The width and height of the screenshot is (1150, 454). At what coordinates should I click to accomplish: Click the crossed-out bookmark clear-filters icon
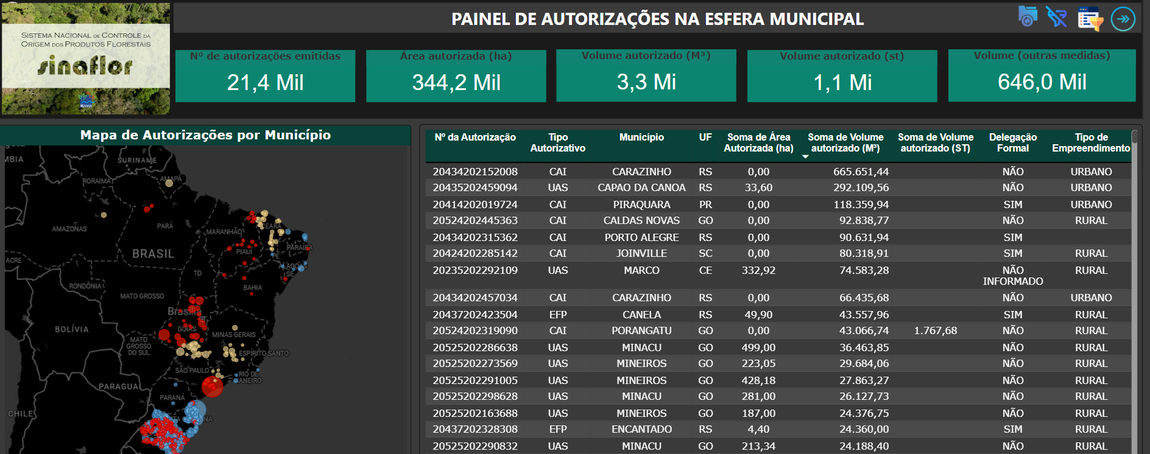(1056, 16)
